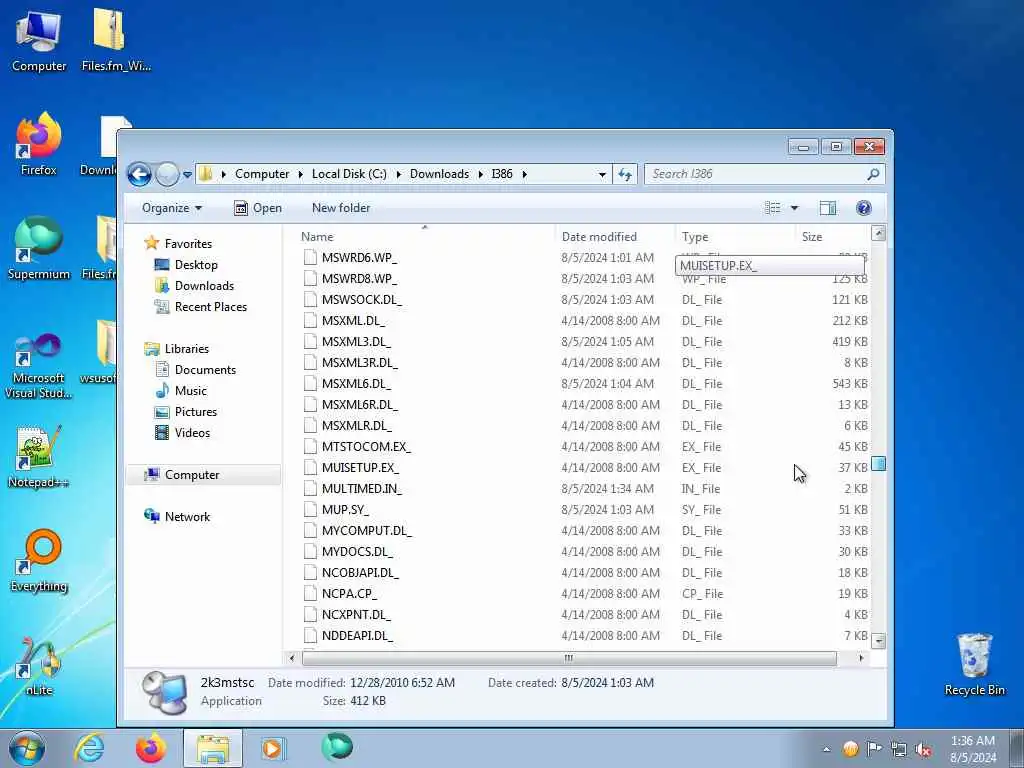Click Windows Explorer taskbar button
1024x768 pixels.
coord(213,748)
